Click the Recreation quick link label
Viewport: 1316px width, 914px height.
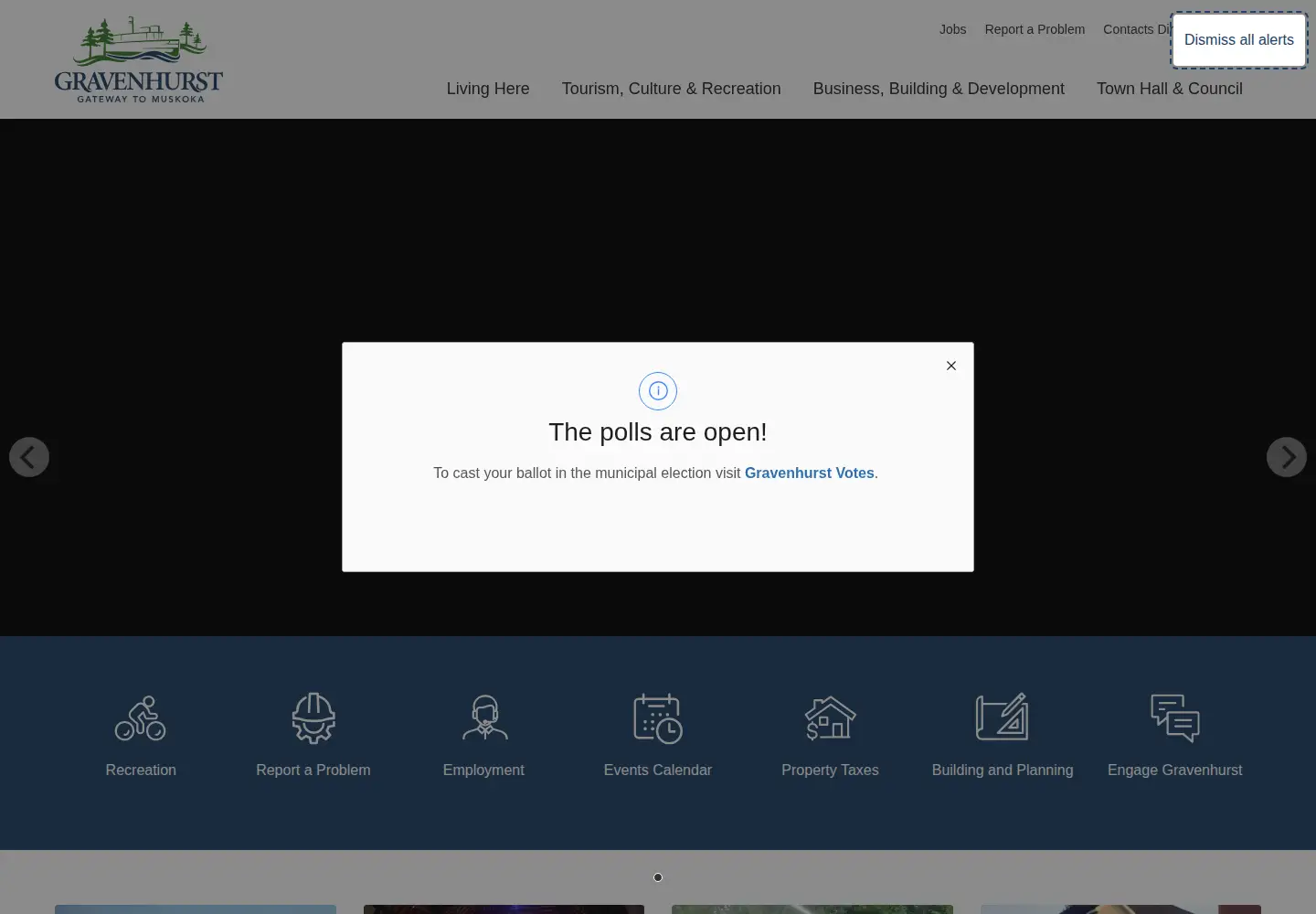(x=141, y=771)
